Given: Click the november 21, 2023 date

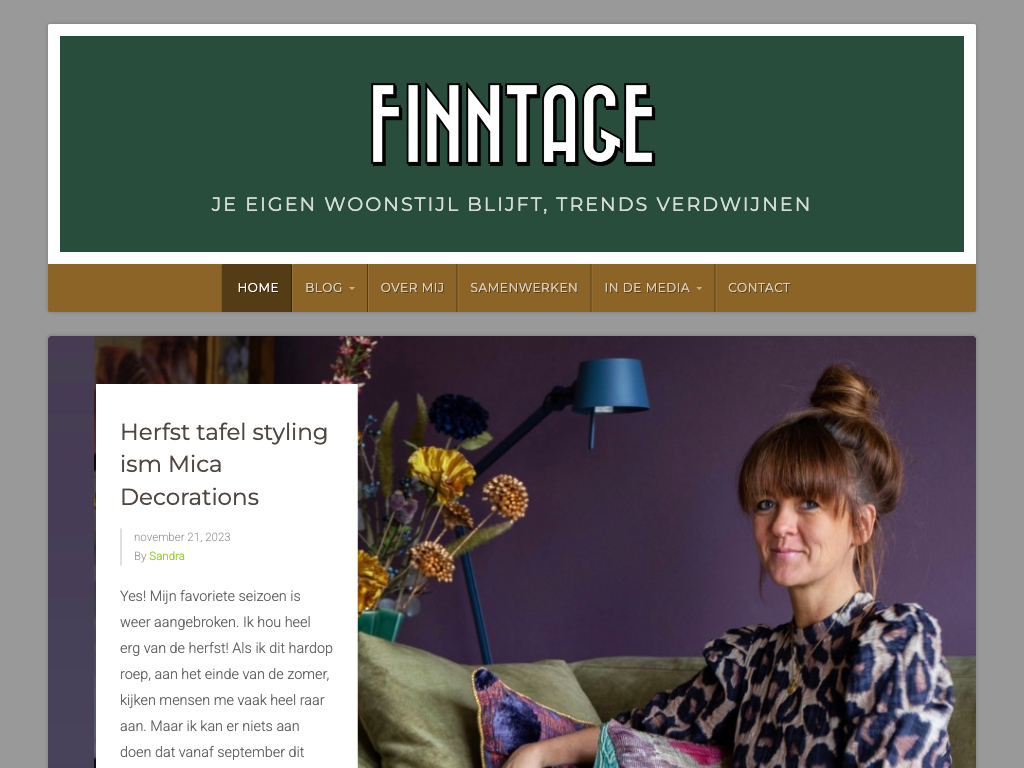Looking at the screenshot, I should coord(182,537).
